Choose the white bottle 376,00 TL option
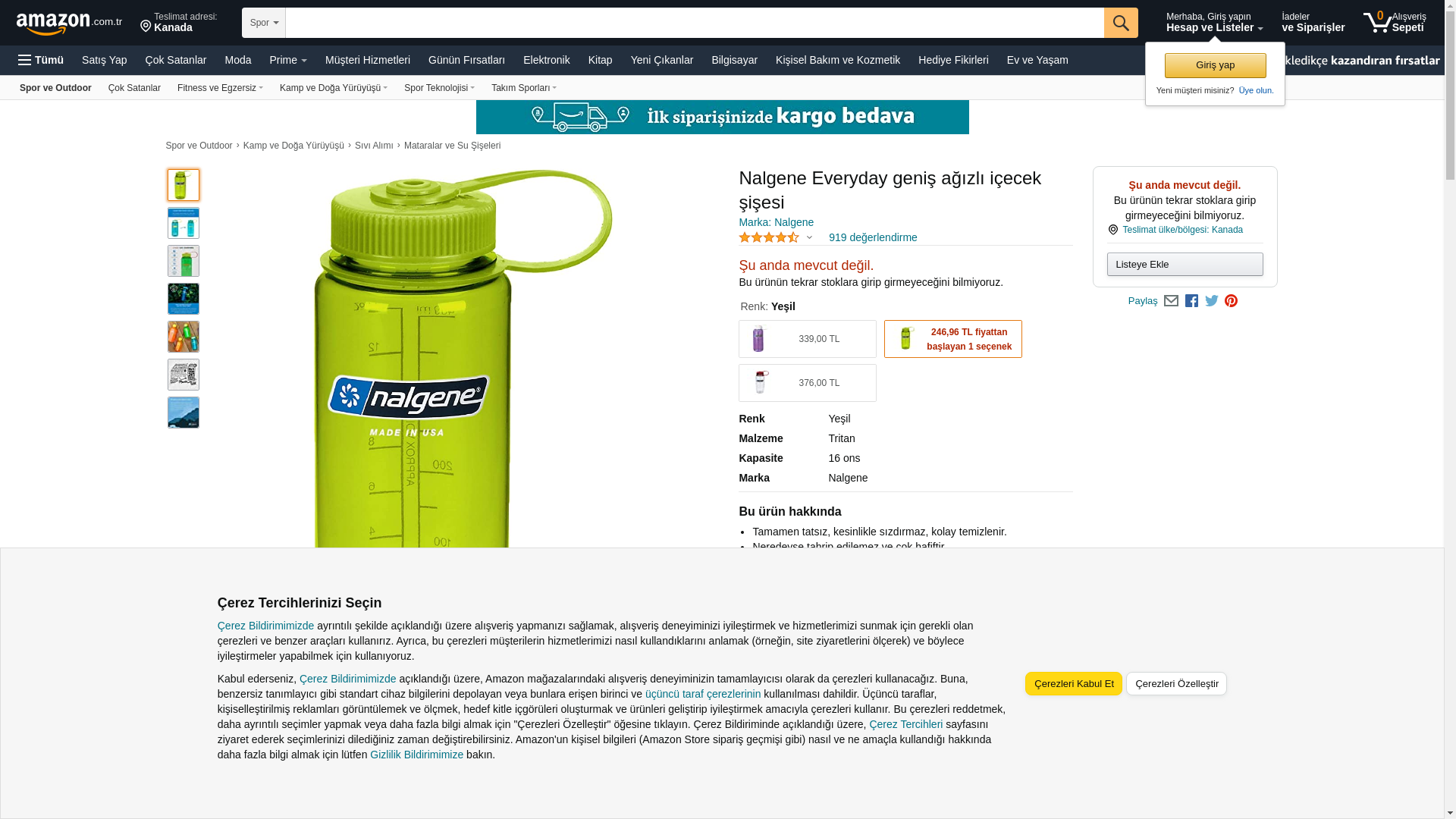This screenshot has width=1456, height=819. pos(808,383)
